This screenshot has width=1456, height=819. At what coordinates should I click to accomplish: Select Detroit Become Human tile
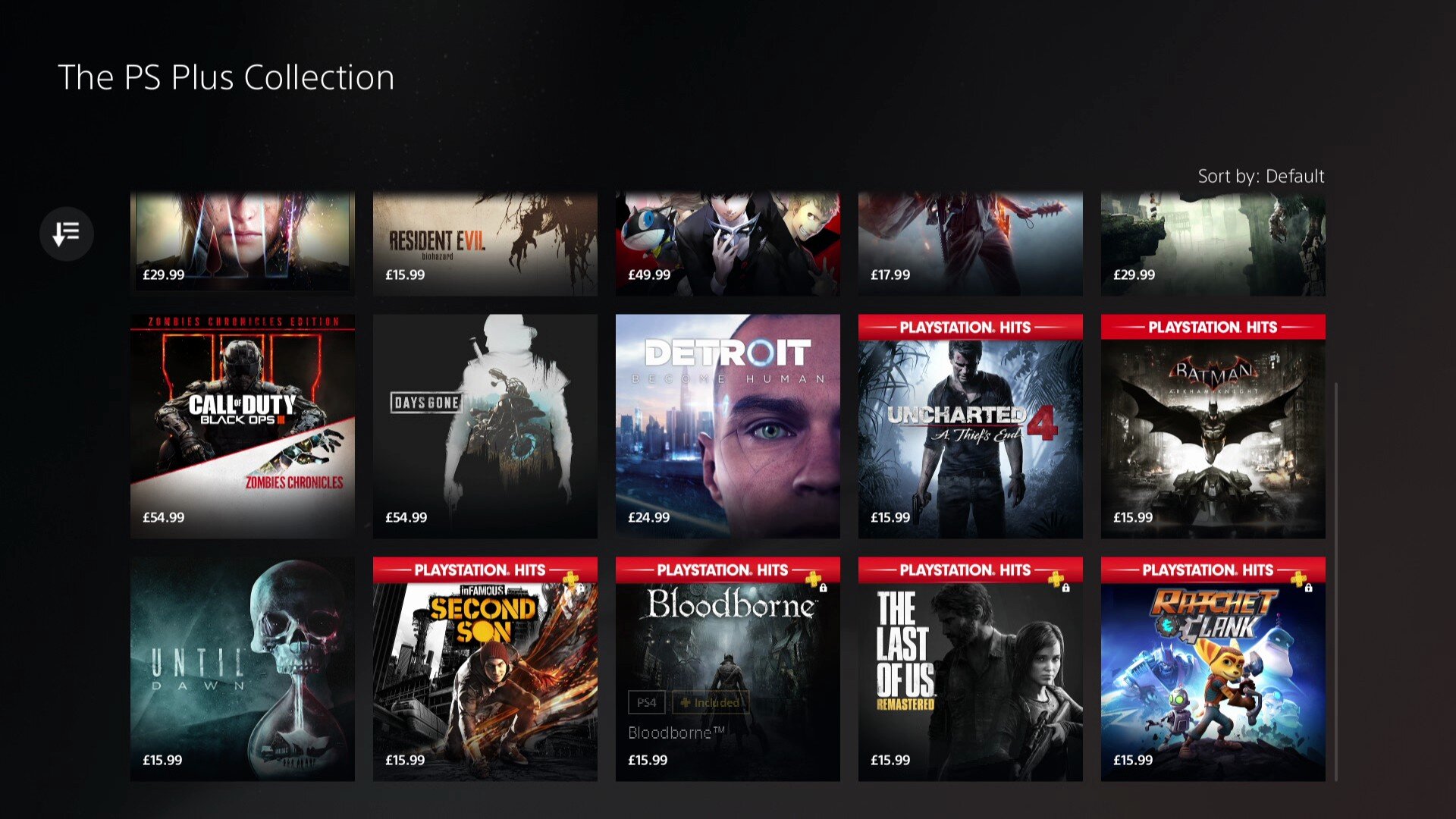tap(728, 426)
